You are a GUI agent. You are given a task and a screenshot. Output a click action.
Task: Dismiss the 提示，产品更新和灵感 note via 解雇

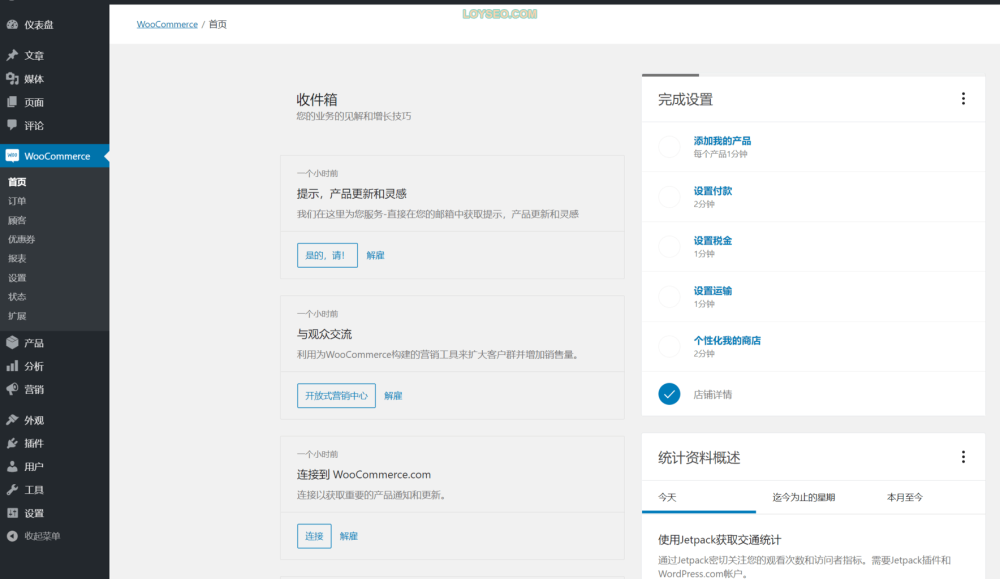coord(375,255)
